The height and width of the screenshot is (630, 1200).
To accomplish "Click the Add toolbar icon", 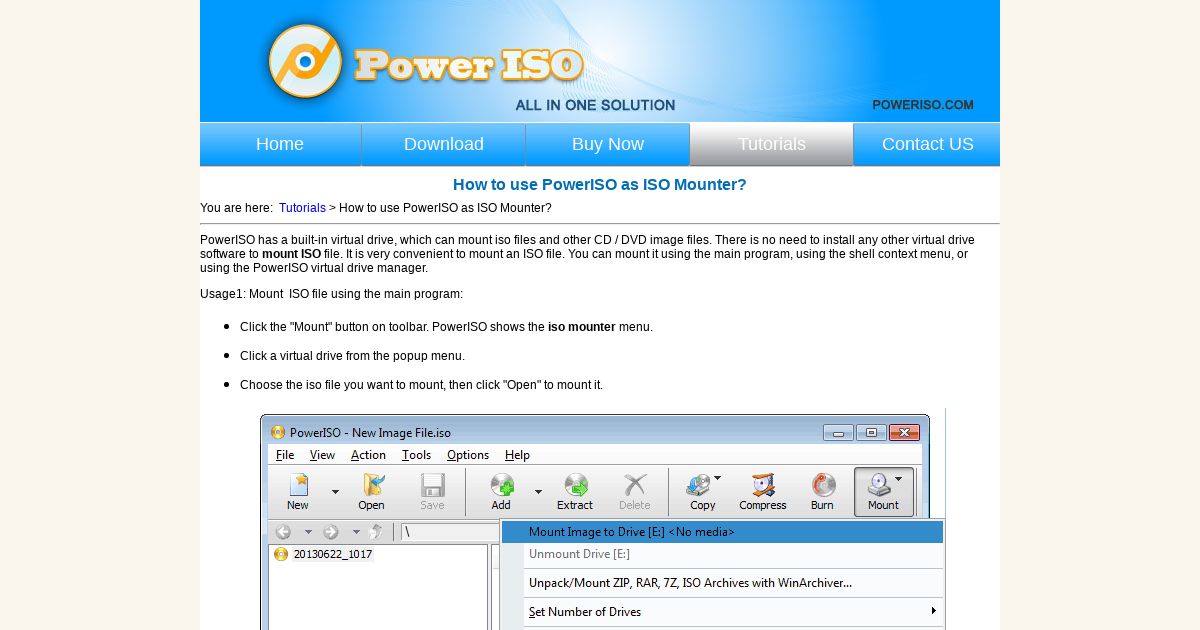I will [x=501, y=486].
